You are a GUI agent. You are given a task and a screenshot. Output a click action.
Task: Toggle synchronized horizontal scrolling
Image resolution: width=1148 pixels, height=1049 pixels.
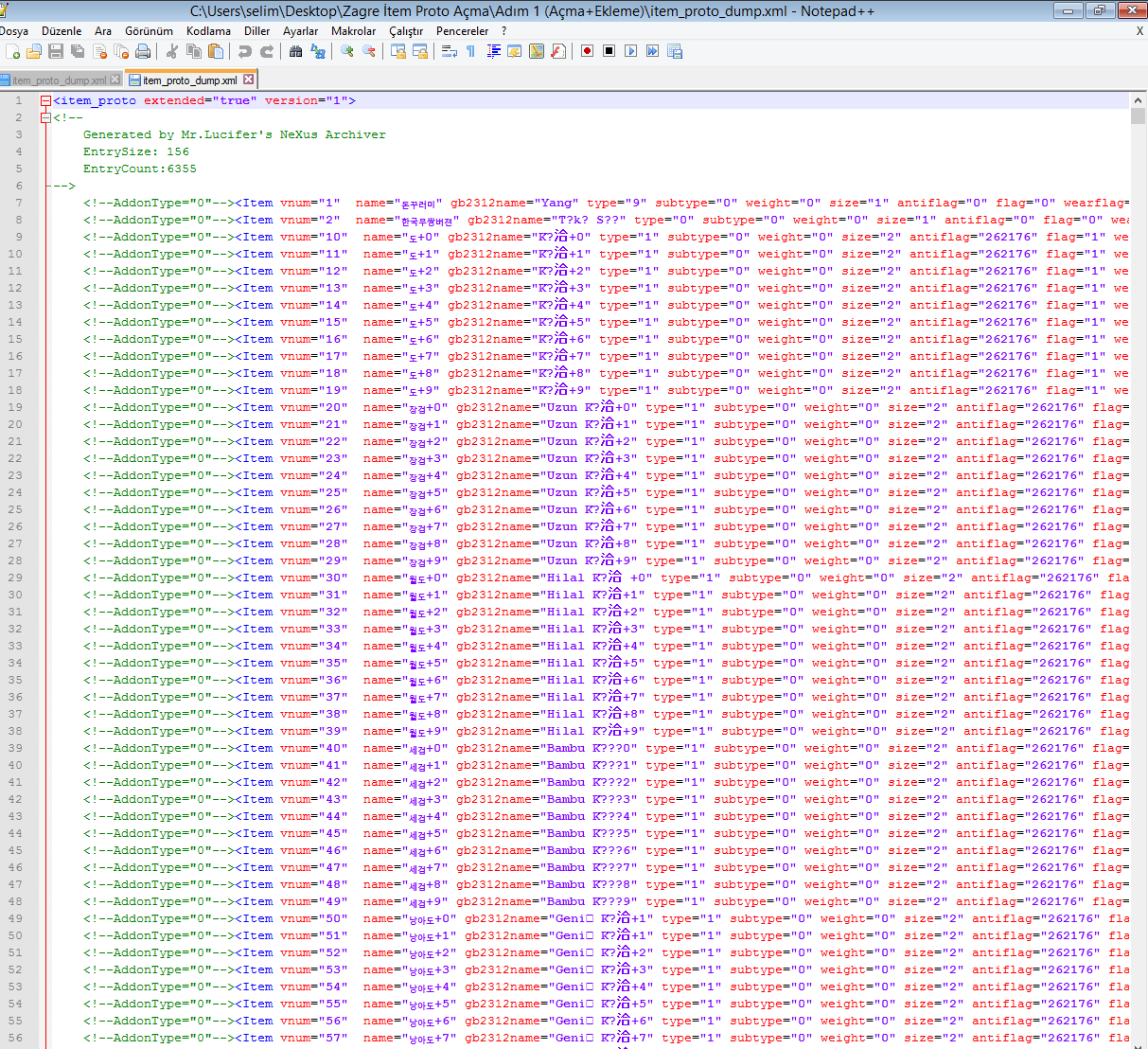pyautogui.click(x=420, y=51)
